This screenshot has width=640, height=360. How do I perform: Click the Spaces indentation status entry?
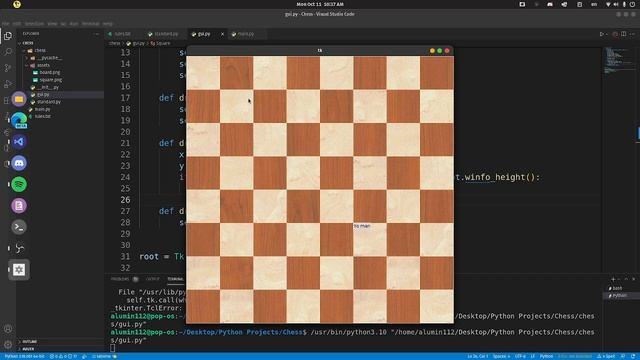pos(501,357)
